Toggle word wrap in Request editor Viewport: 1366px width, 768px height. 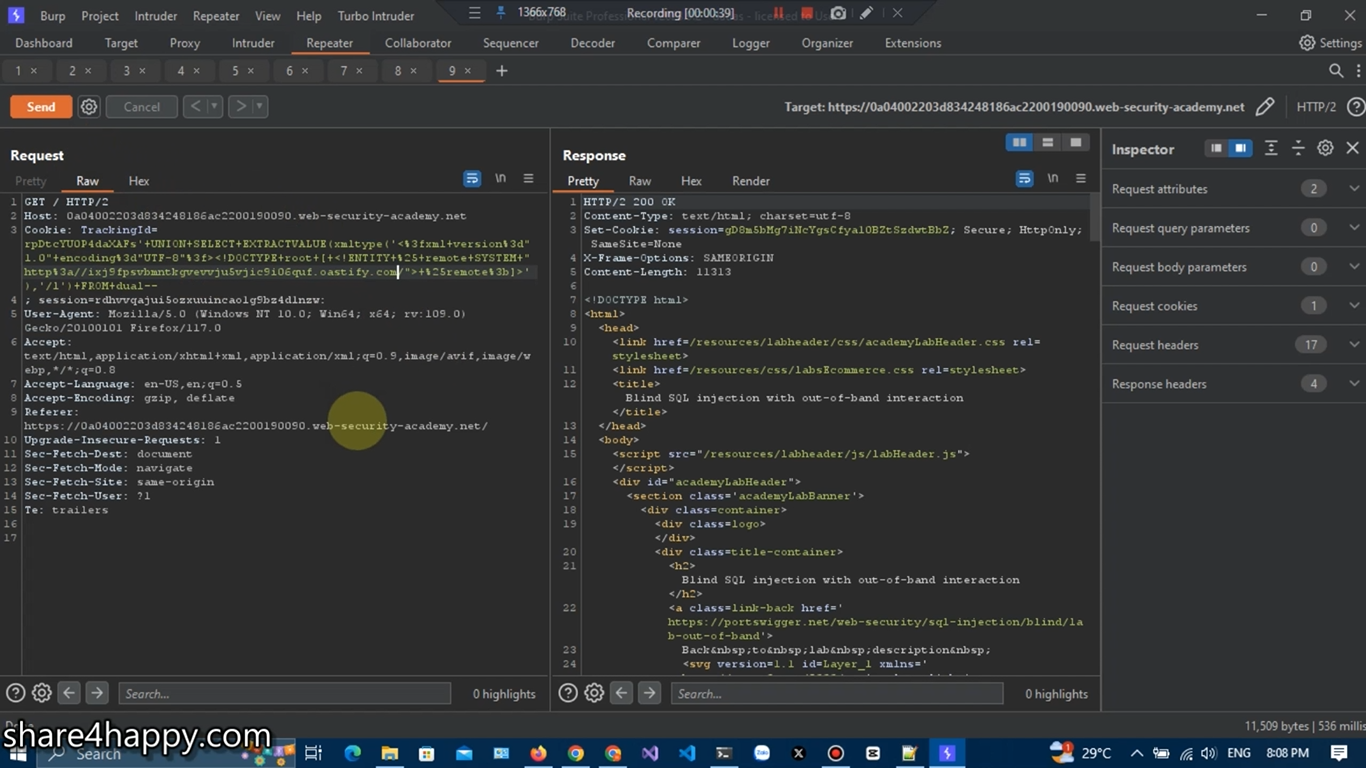(472, 179)
